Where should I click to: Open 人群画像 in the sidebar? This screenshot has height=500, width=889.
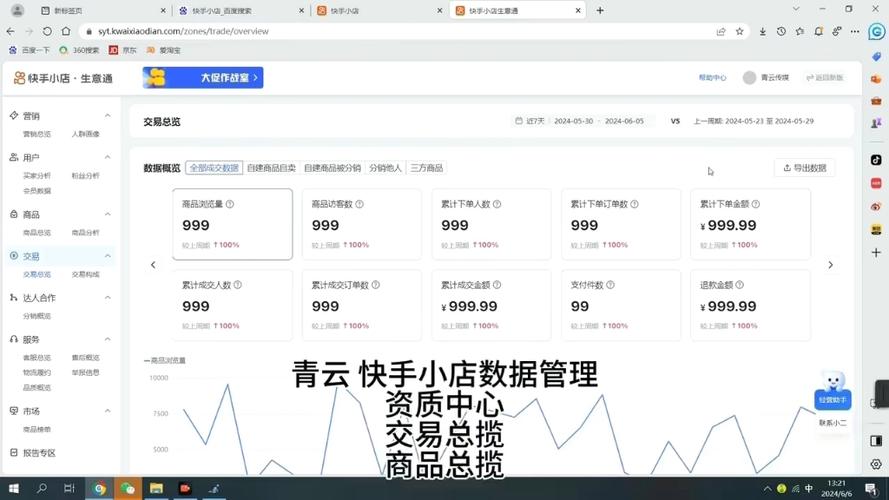(x=86, y=134)
